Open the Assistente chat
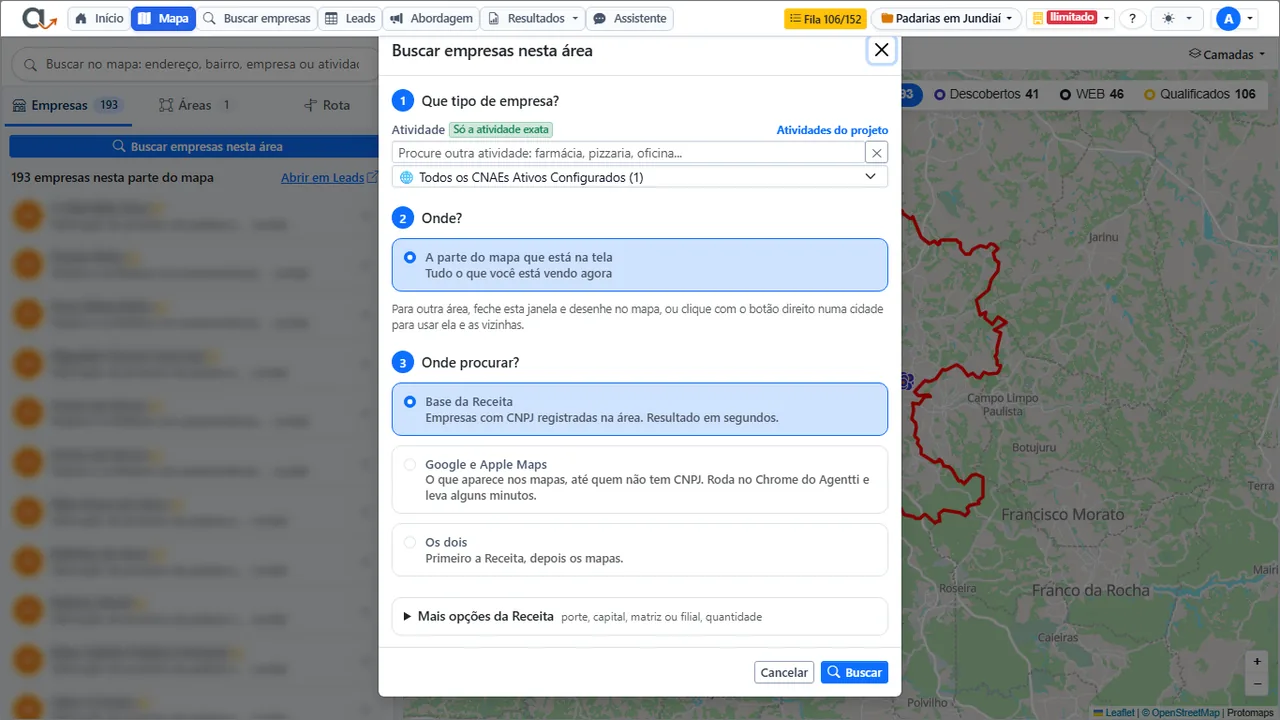Image resolution: width=1280 pixels, height=720 pixels. click(629, 19)
